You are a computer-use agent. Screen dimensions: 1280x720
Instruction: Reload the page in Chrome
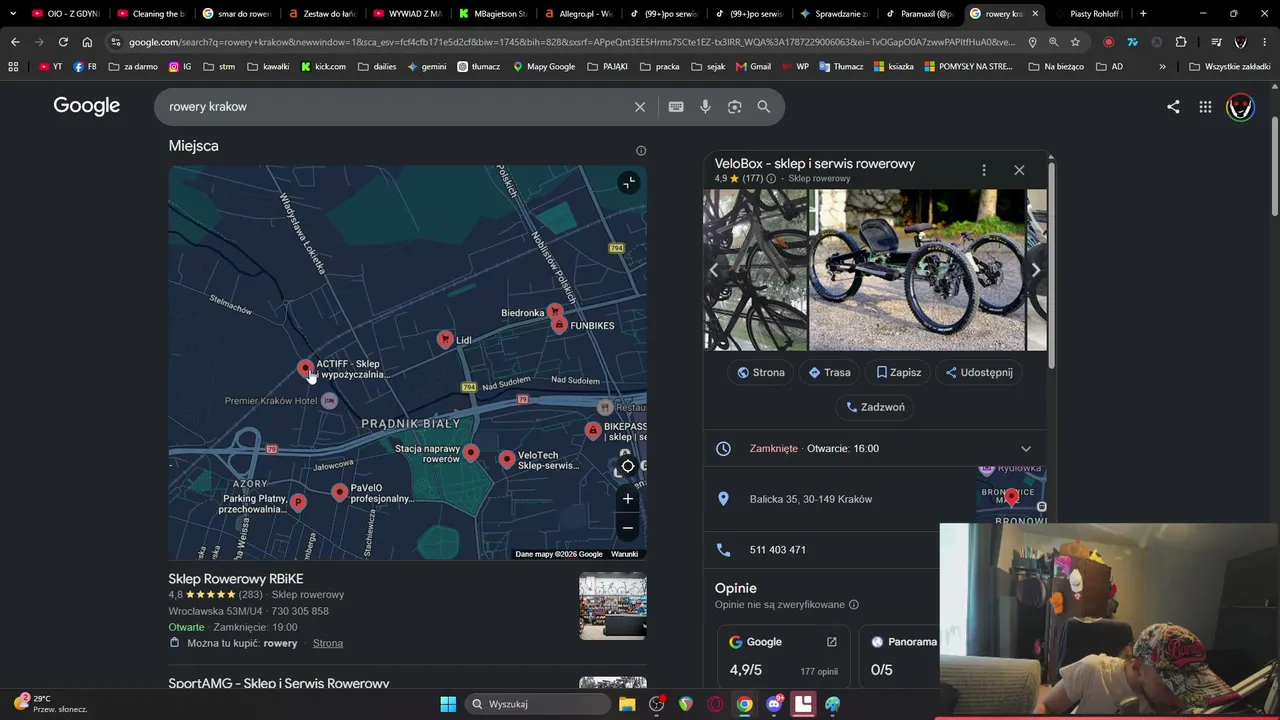(63, 42)
